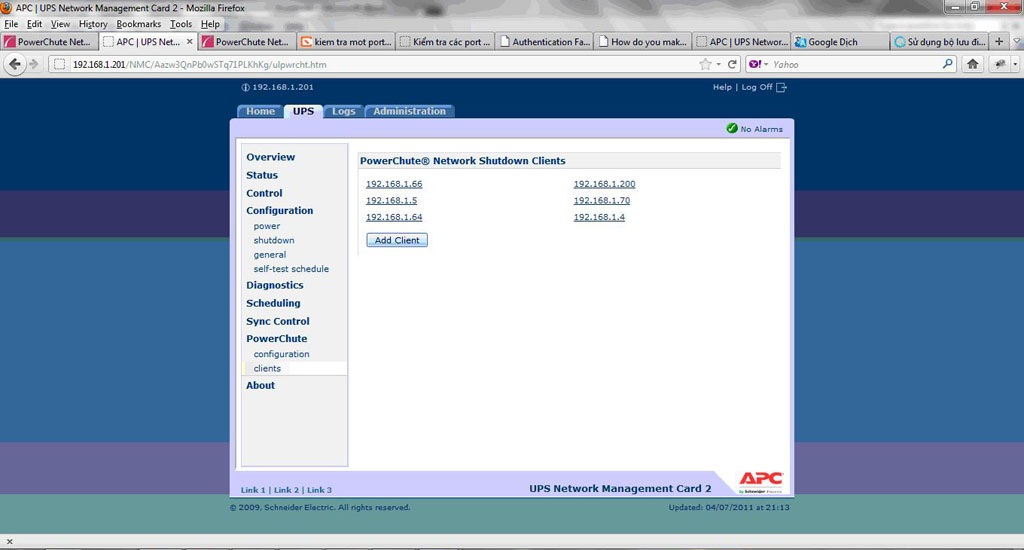Image resolution: width=1024 pixels, height=550 pixels.
Task: Click the Link 1 footer link
Action: (253, 490)
